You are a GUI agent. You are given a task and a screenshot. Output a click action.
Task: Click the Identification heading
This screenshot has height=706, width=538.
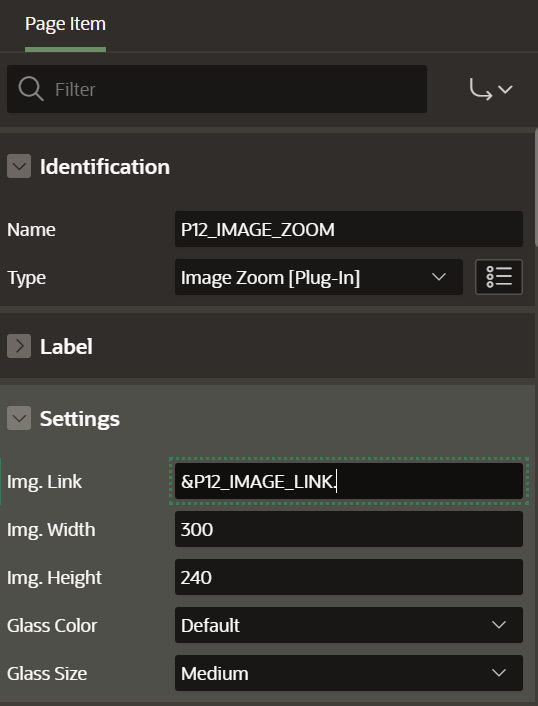pos(105,167)
